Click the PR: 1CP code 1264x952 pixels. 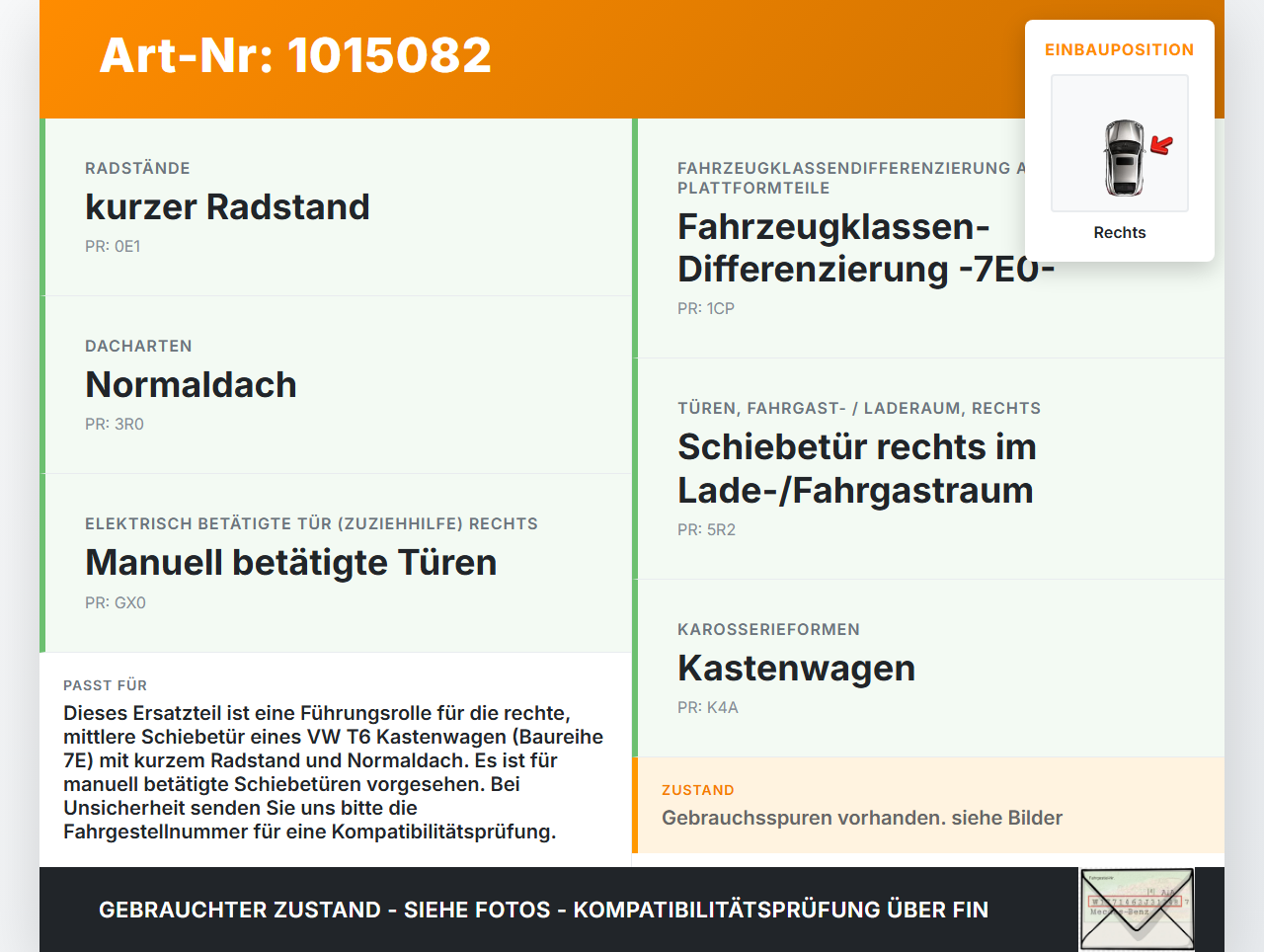[706, 308]
